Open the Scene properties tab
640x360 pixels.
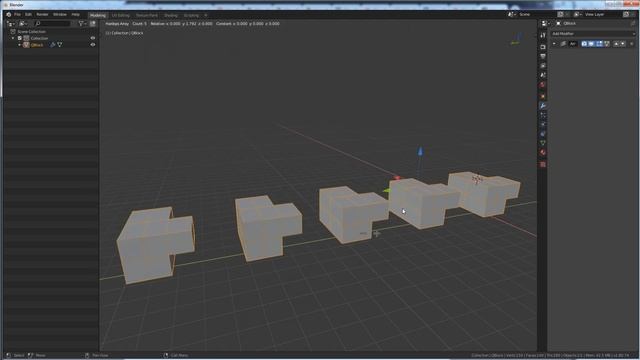(x=543, y=75)
